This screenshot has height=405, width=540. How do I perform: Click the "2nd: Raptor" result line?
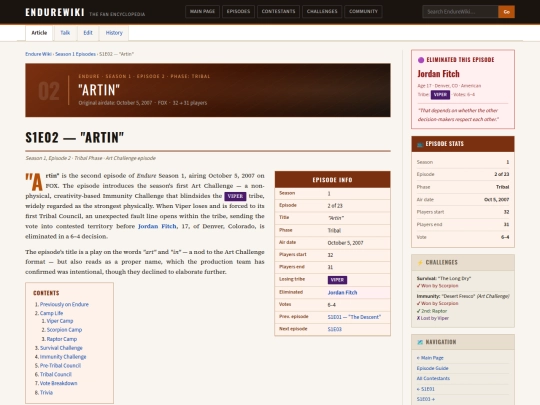(x=432, y=311)
